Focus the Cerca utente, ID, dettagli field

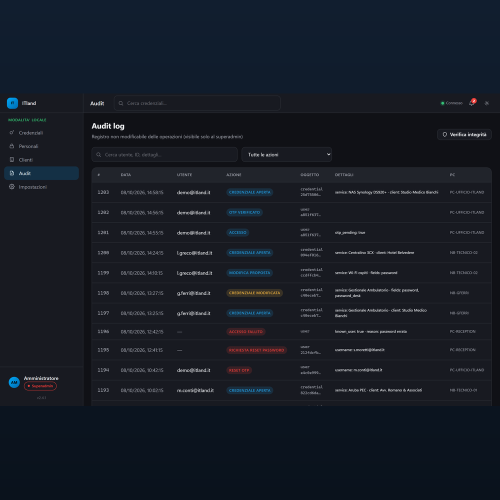(x=165, y=155)
